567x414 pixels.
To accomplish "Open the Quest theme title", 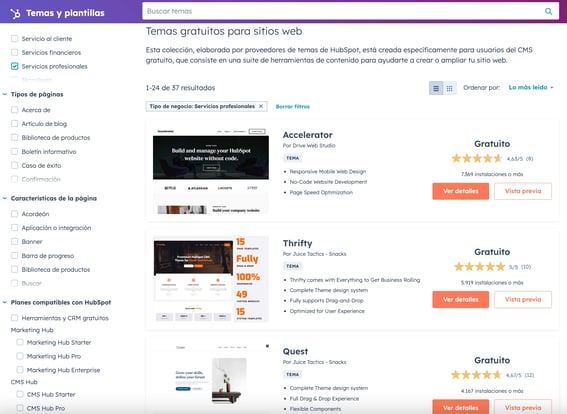I will coord(295,351).
